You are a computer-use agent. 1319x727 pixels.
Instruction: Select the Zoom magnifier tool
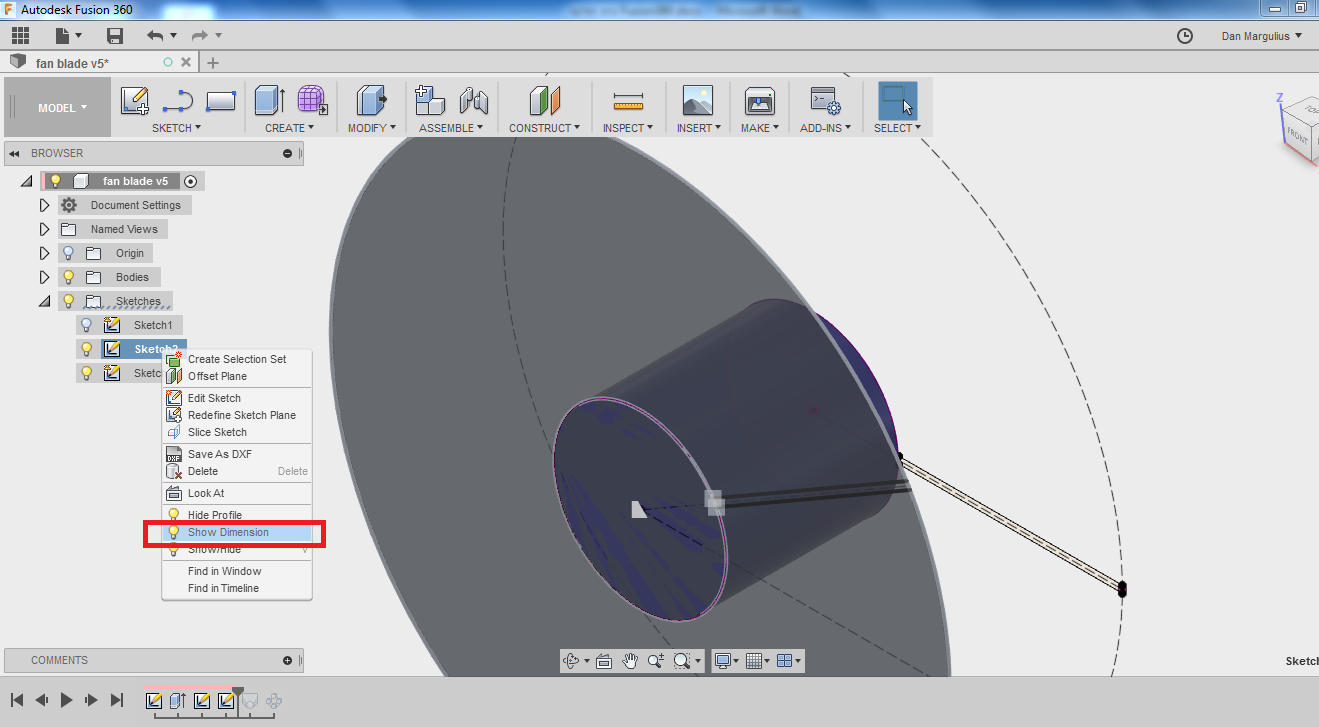(x=656, y=661)
